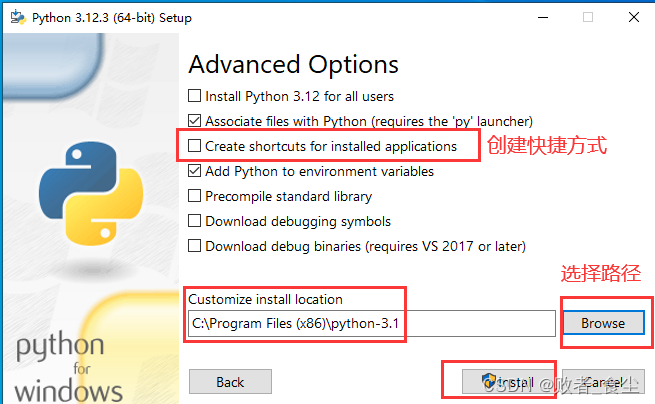Enable Precompile standard library option

point(194,196)
